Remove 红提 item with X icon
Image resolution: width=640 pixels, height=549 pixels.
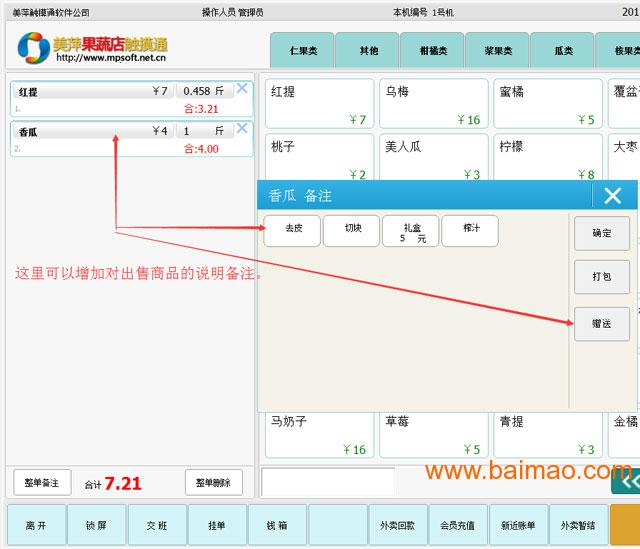(241, 88)
